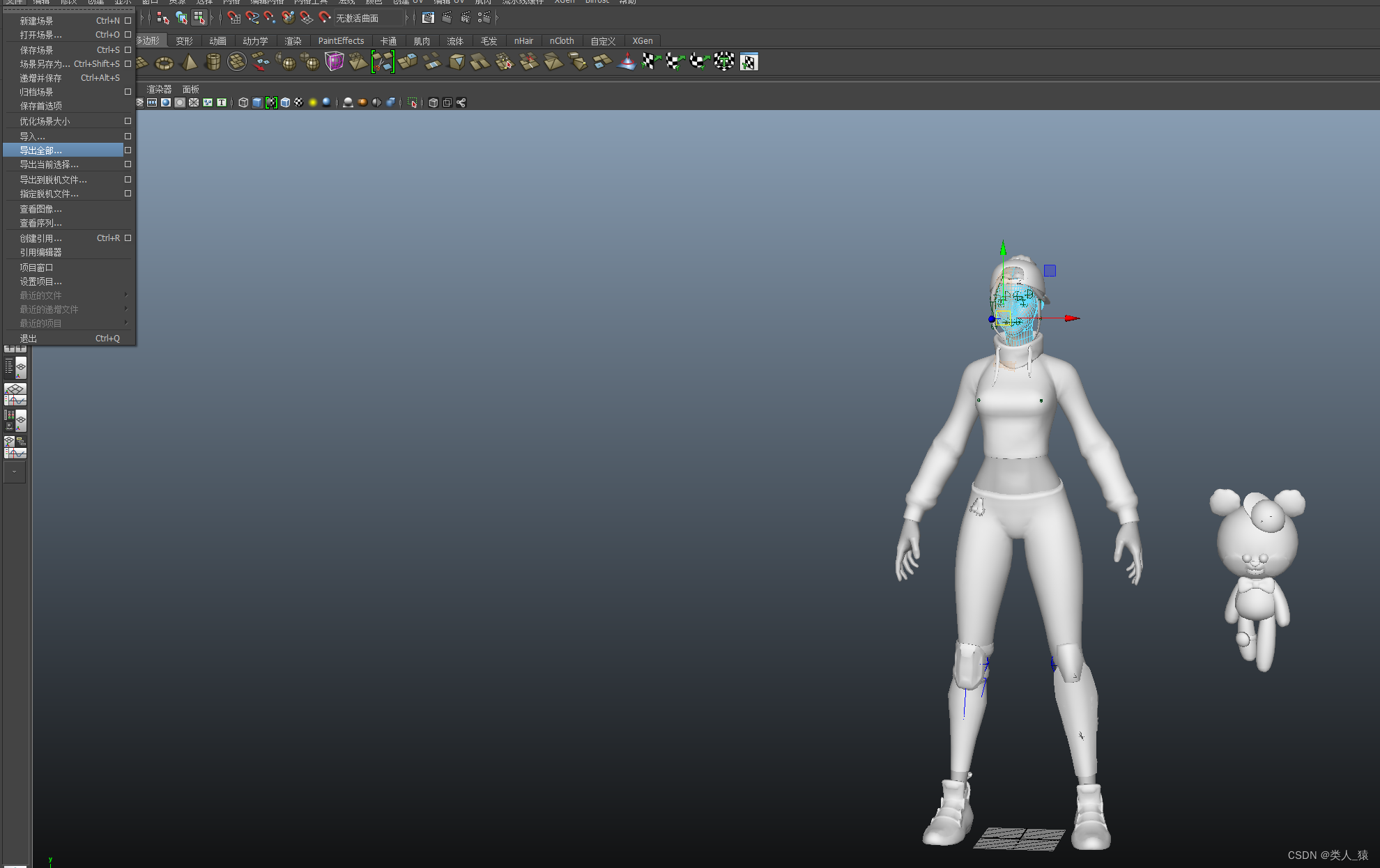
Task: Click the 无激活曲面 live surface field
Action: pos(370,18)
